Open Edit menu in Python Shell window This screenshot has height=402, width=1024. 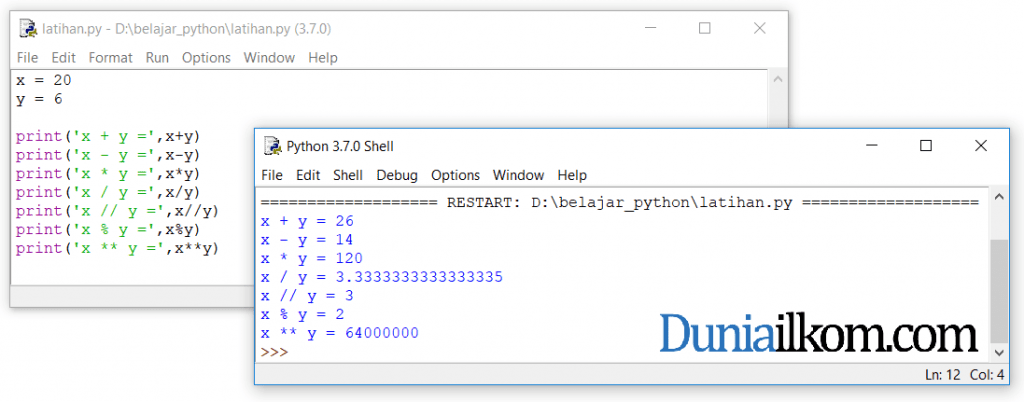(x=308, y=175)
